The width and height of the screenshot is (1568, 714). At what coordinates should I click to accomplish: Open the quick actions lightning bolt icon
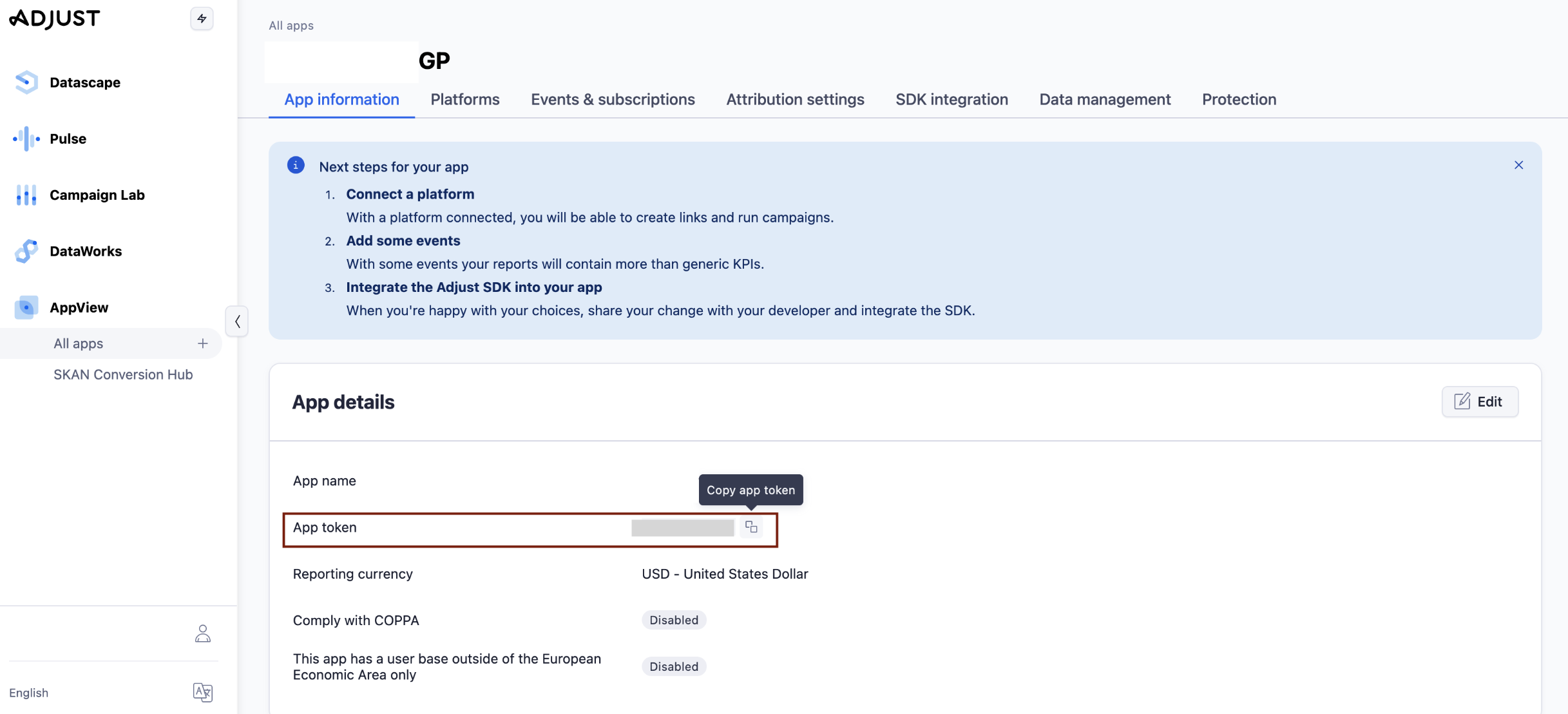[202, 19]
